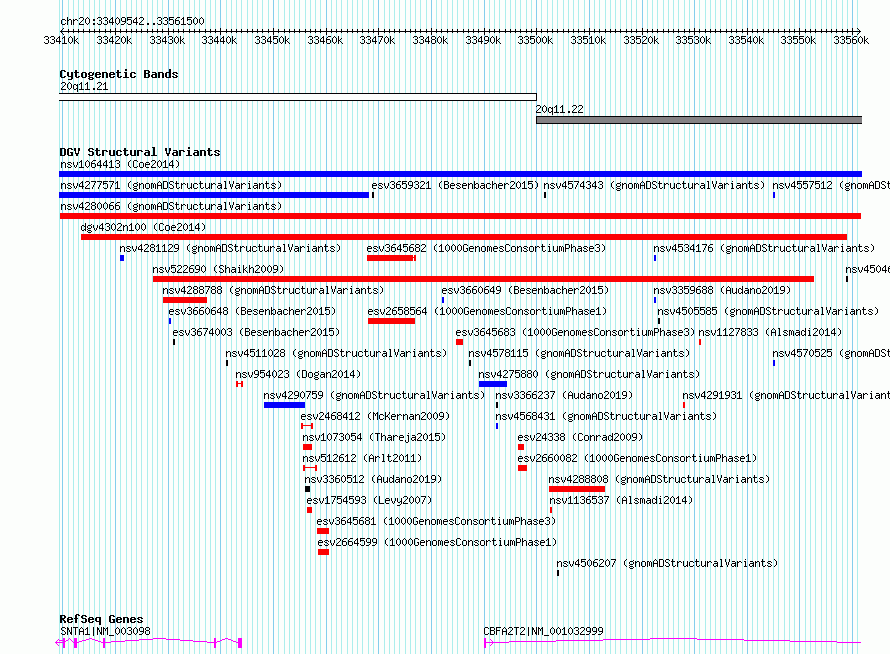Click red bar under nsv4288788
The image size is (890, 654).
click(184, 300)
